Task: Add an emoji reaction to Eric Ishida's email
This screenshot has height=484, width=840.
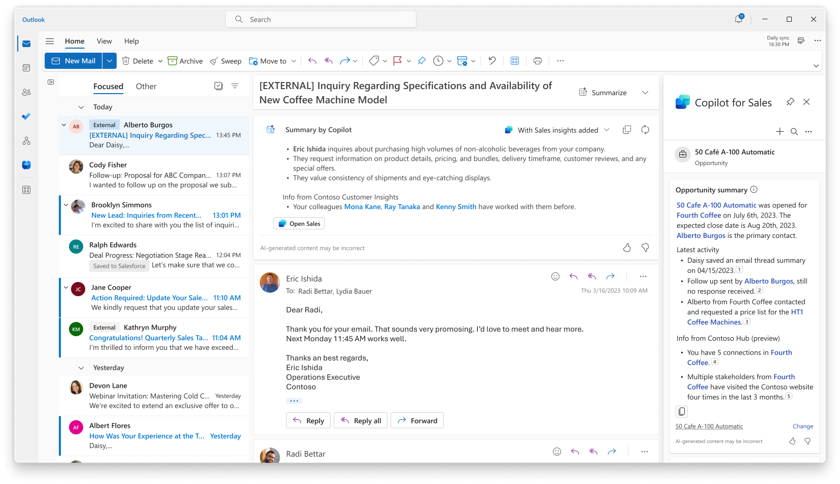Action: pyautogui.click(x=556, y=277)
